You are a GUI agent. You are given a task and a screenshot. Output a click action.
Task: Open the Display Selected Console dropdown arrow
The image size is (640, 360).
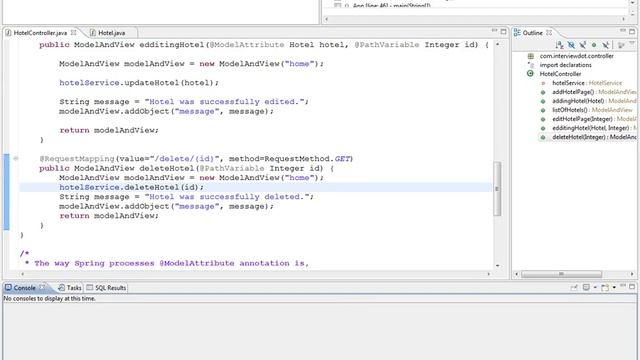(595, 288)
